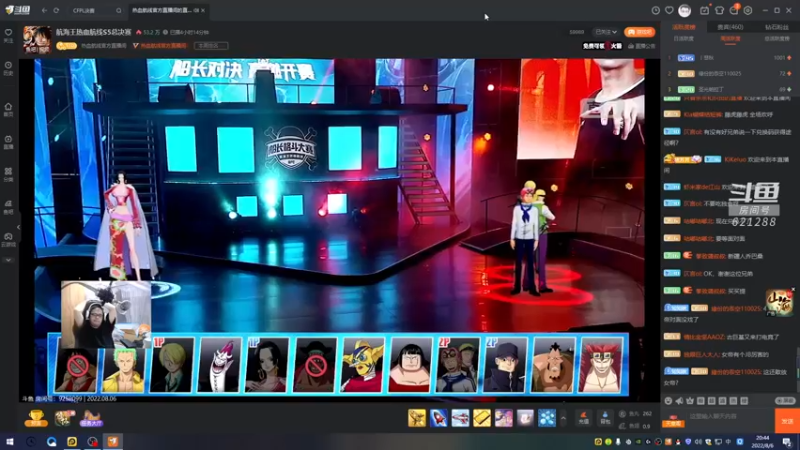The height and width of the screenshot is (450, 800).
Task: Open Live section in the left sidebar
Action: click(x=8, y=142)
